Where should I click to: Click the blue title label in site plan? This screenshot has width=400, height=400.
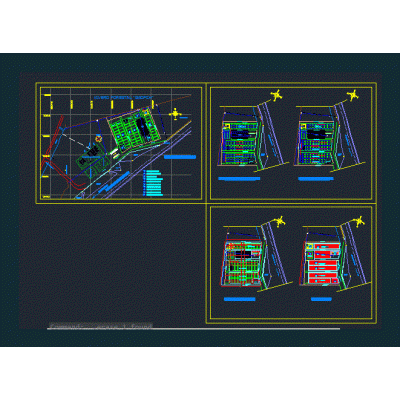(180, 157)
